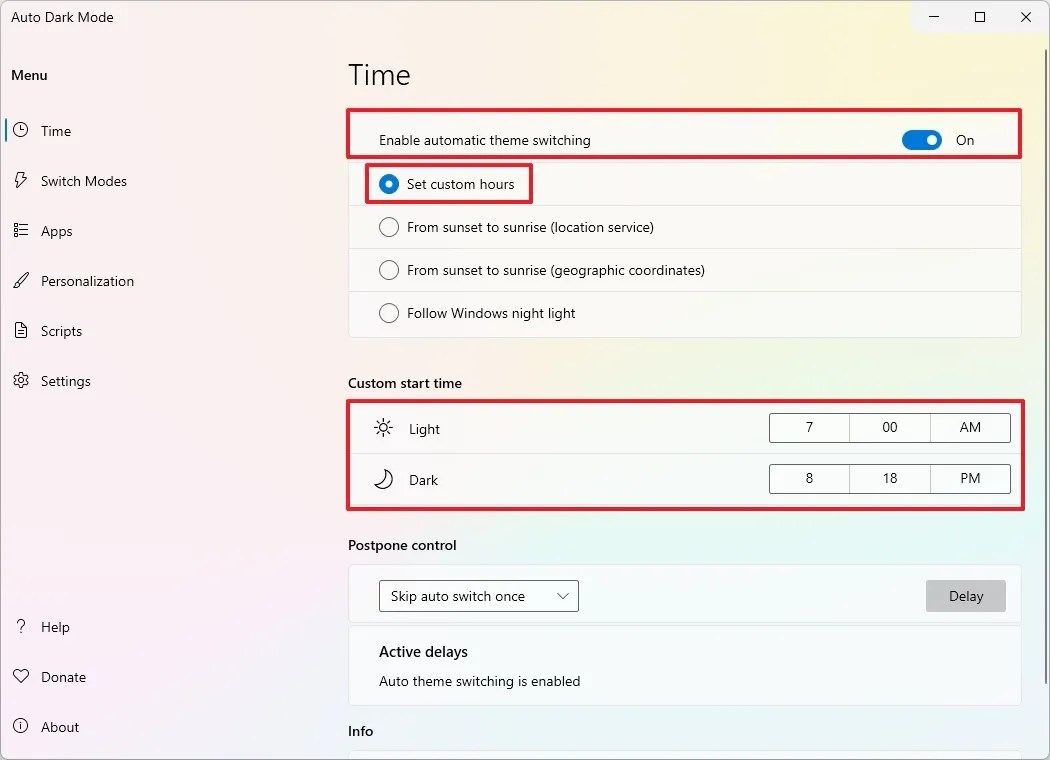Image resolution: width=1050 pixels, height=760 pixels.
Task: Open the Skip auto switch once dropdown
Action: tap(478, 595)
